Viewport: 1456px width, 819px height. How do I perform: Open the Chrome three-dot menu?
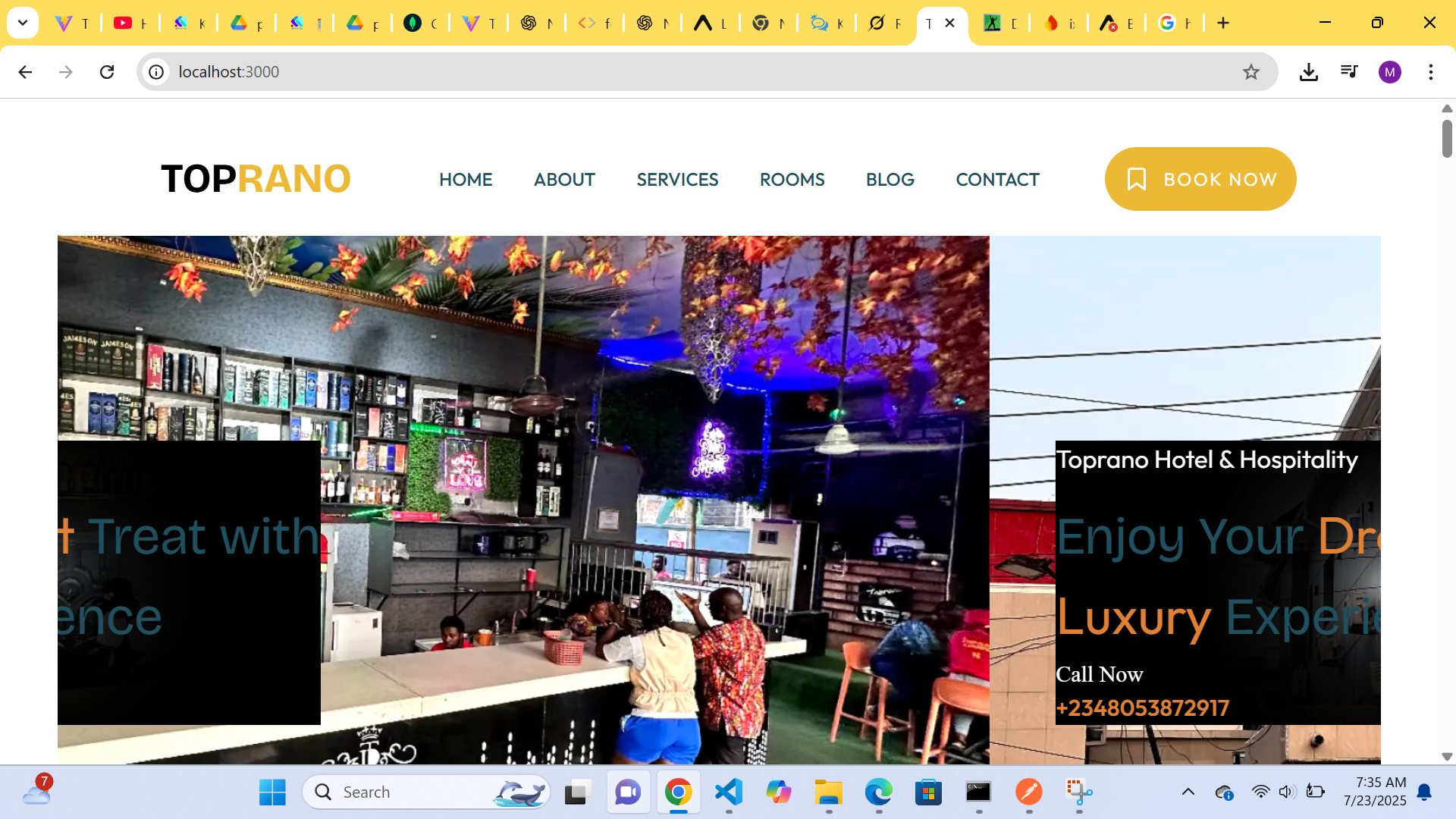(1430, 72)
